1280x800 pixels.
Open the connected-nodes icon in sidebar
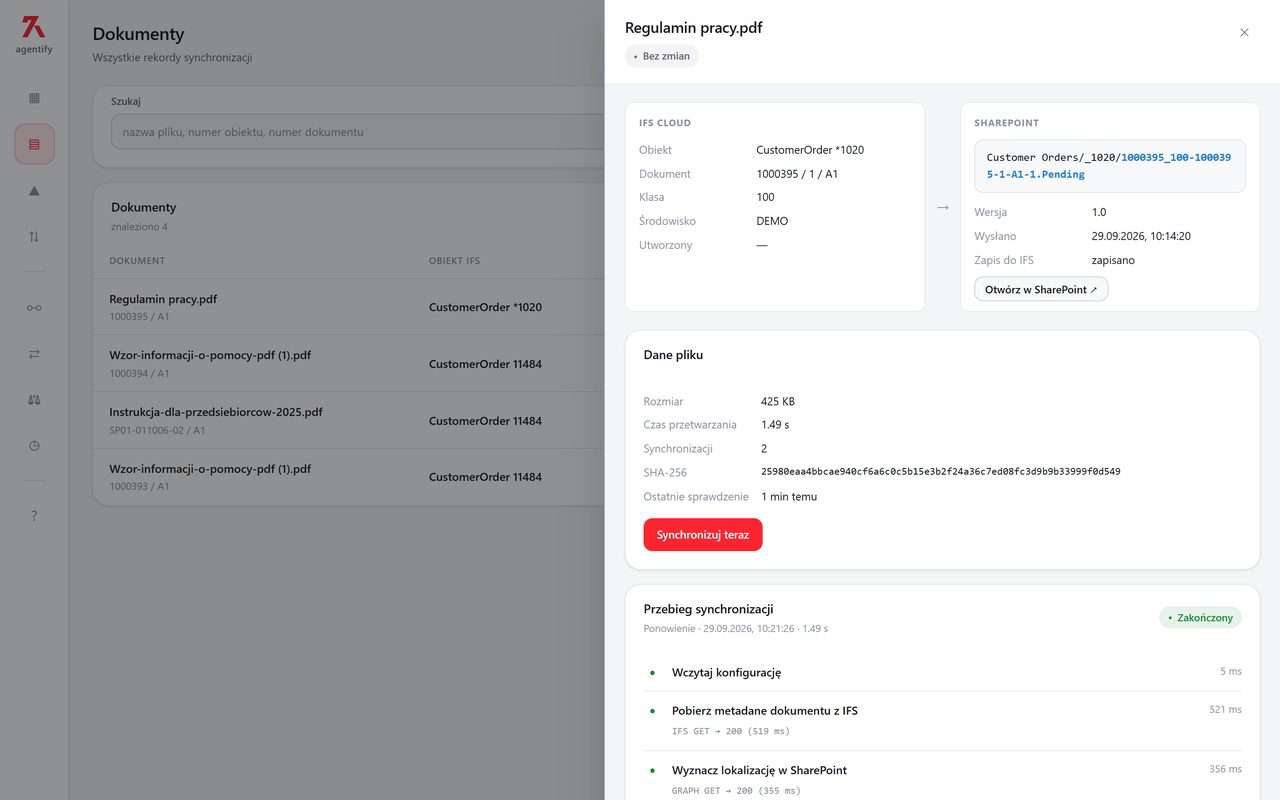34,307
